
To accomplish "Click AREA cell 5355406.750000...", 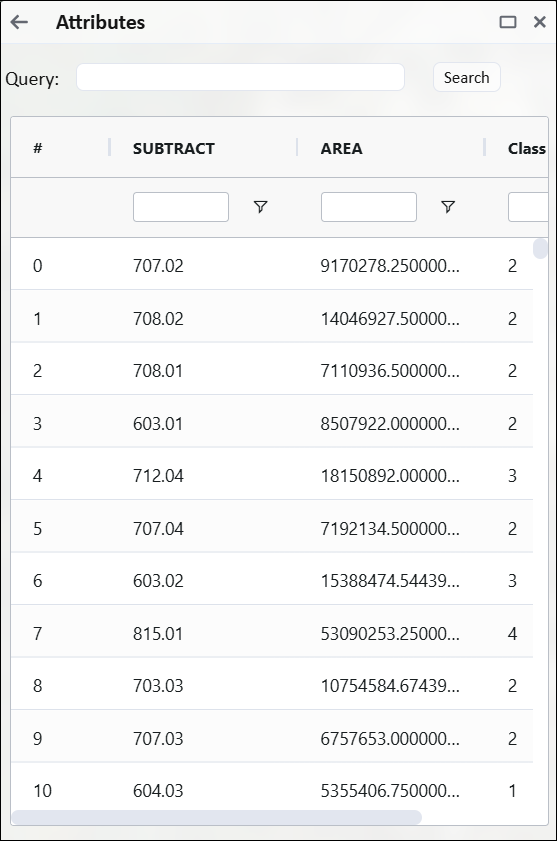I will tap(390, 791).
